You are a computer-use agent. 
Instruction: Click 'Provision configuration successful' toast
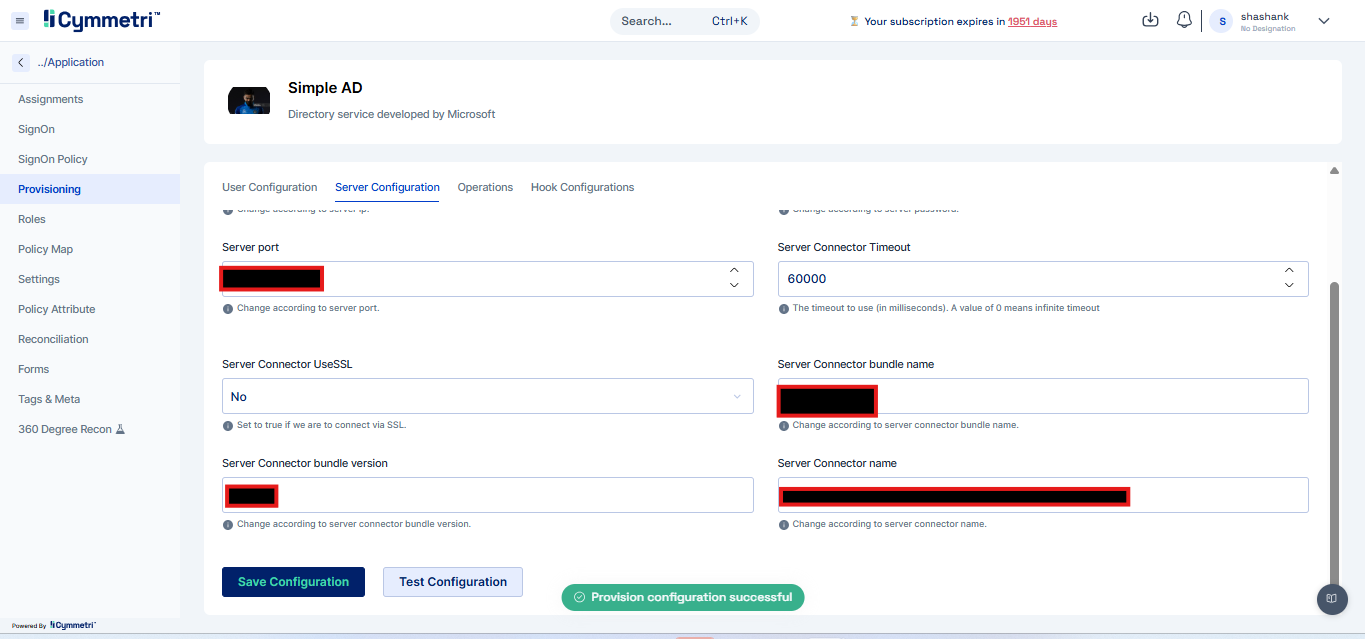click(683, 597)
